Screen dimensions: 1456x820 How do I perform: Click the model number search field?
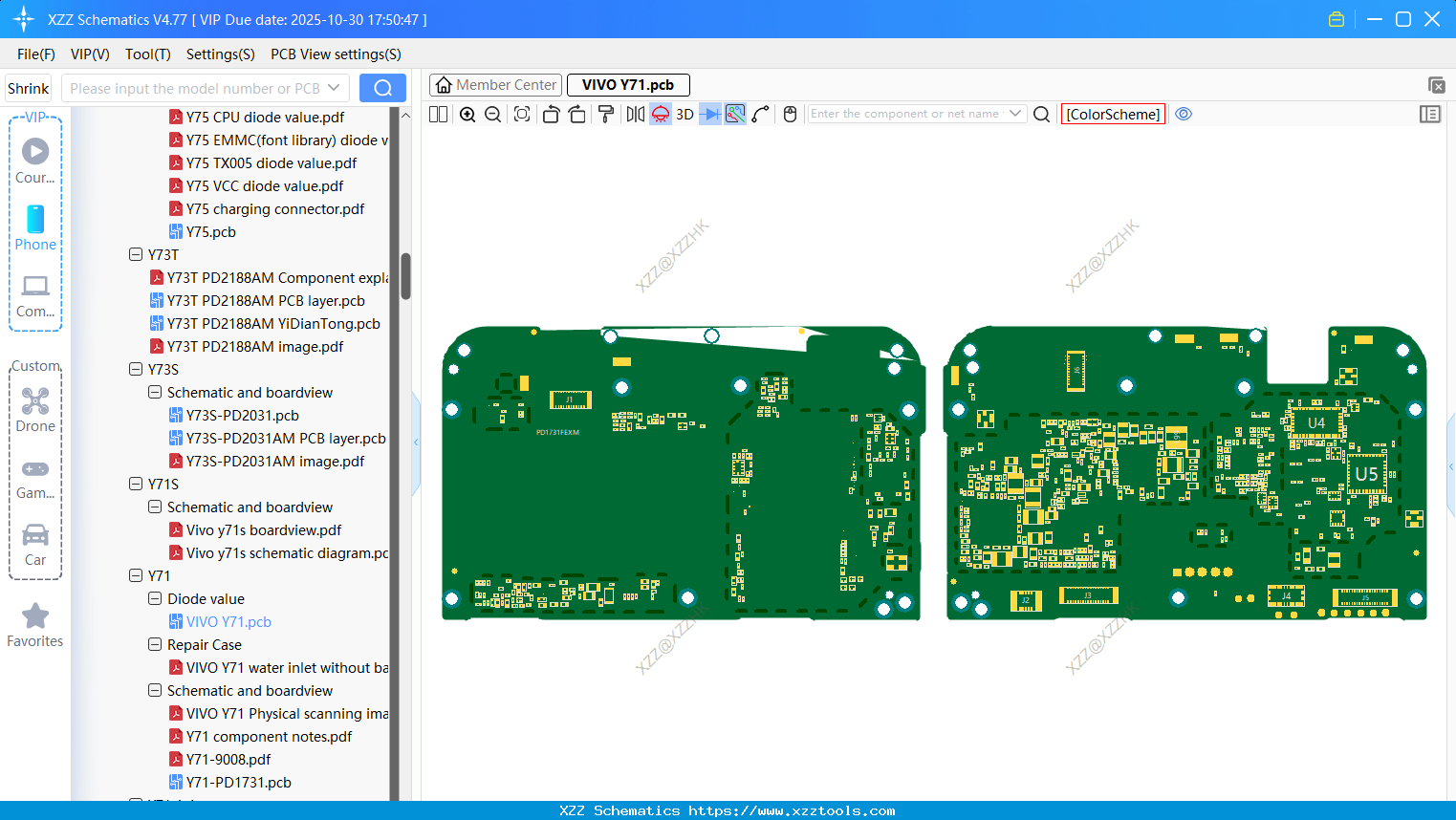(x=194, y=89)
